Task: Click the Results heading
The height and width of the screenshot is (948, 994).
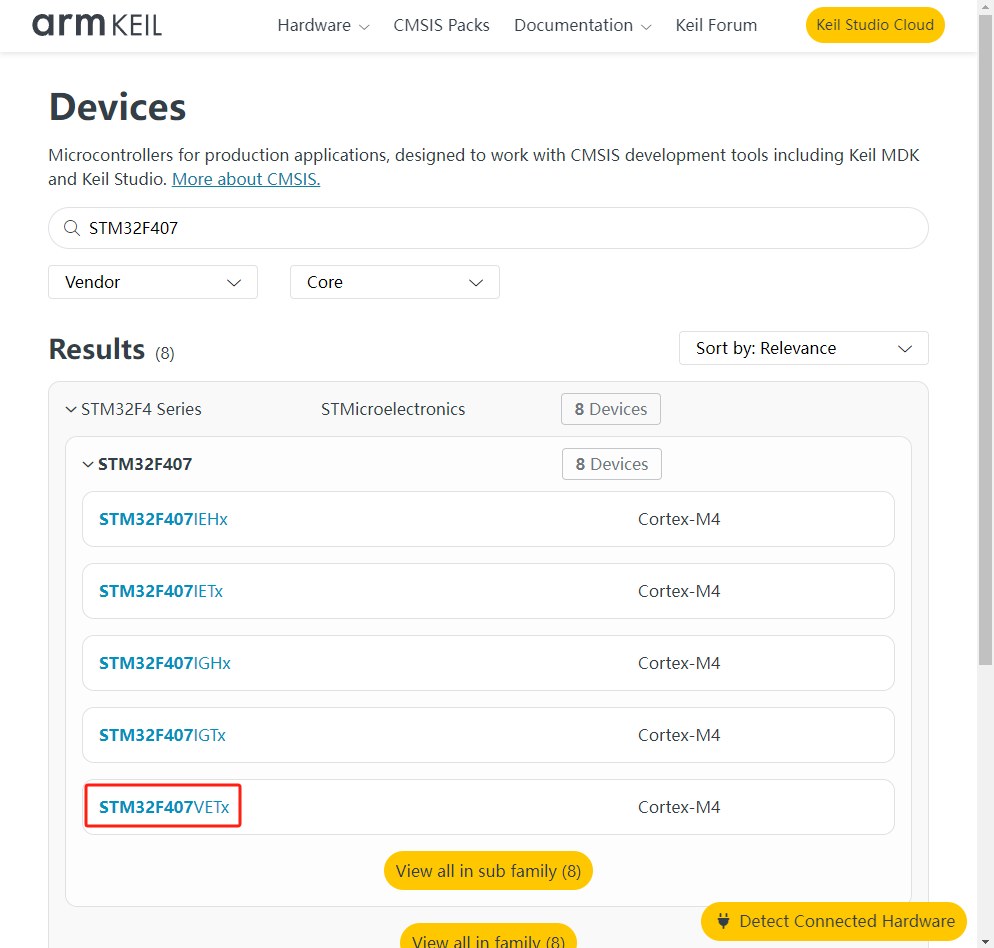Action: pyautogui.click(x=97, y=349)
